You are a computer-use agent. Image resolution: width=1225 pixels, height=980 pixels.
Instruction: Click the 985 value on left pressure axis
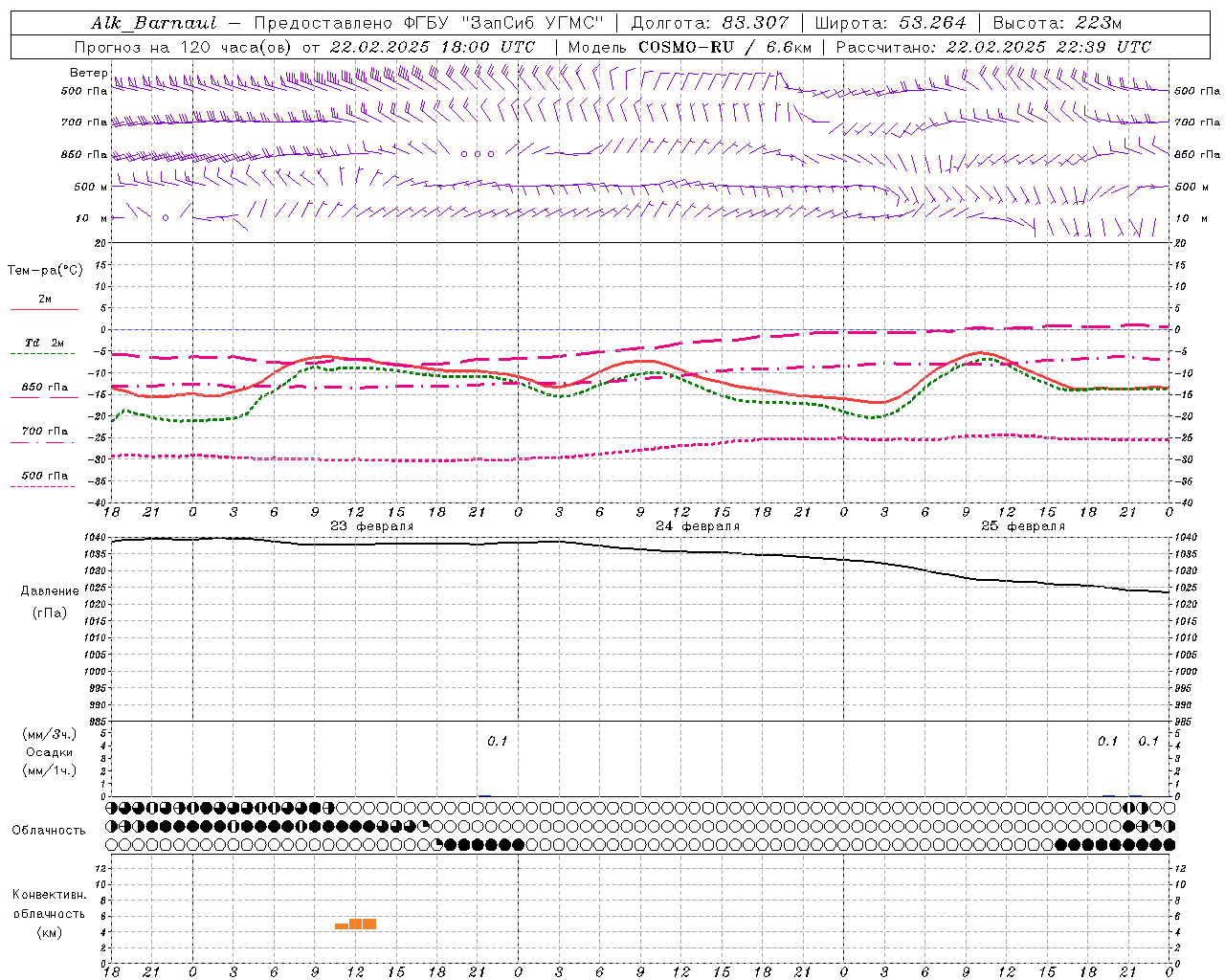(100, 722)
